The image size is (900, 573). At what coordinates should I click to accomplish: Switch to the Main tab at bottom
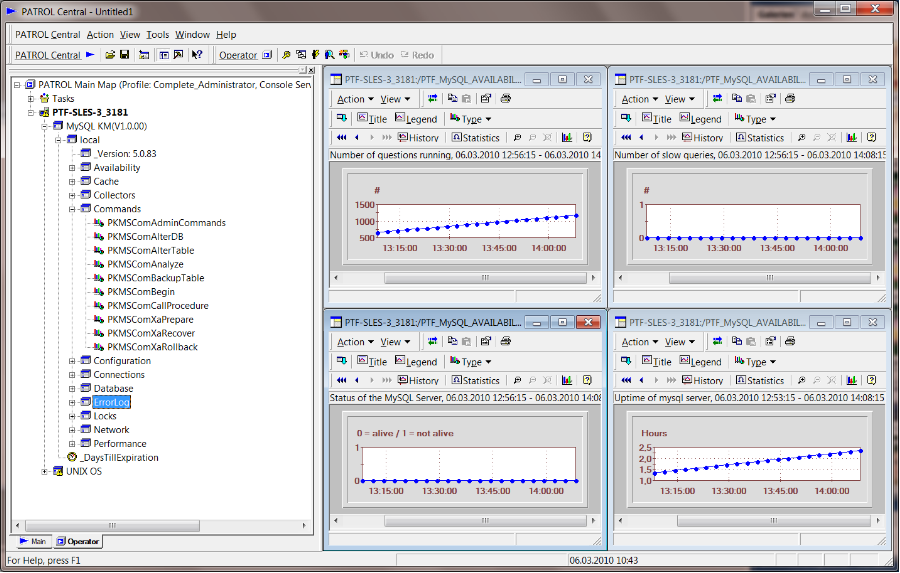coord(32,541)
